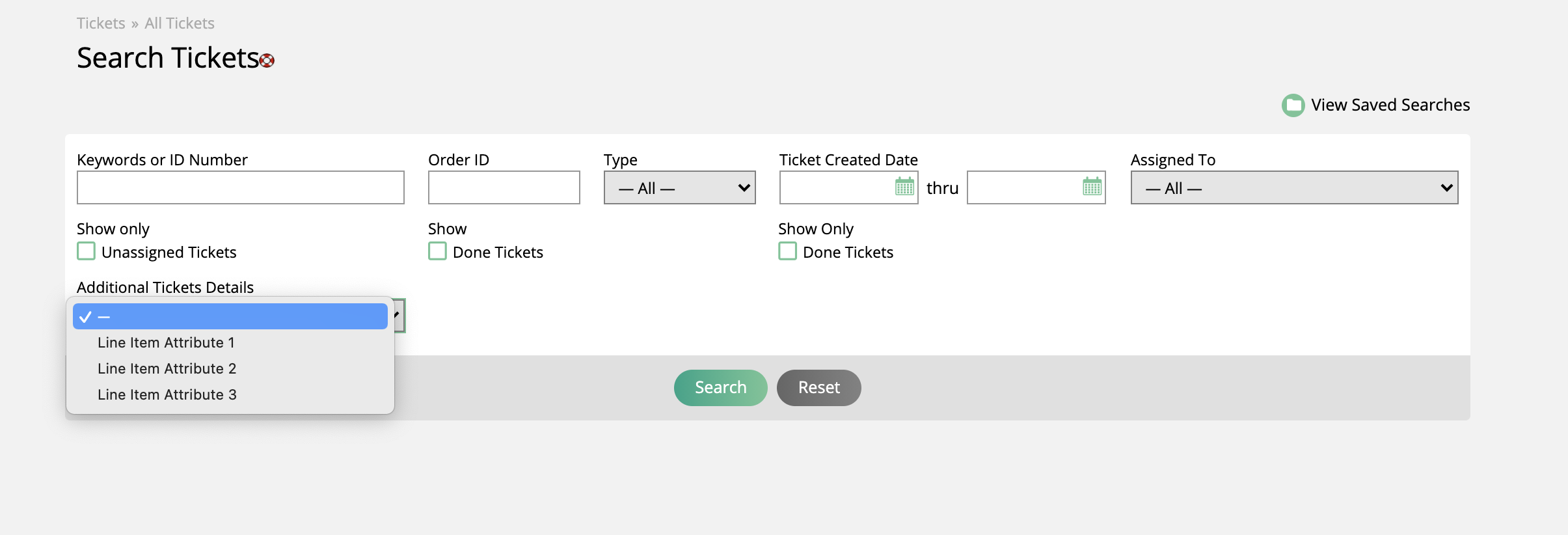Collapse the Additional Tickets Details dropdown arrow
The height and width of the screenshot is (535, 1568).
pos(397,316)
